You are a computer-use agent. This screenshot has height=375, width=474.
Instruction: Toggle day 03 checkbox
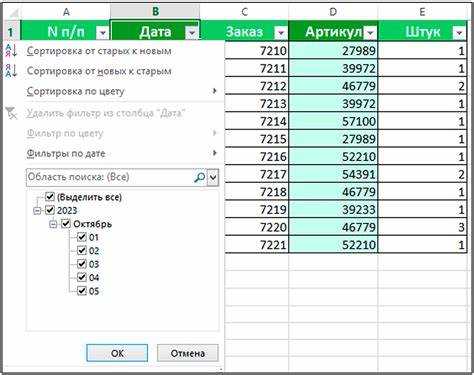click(82, 264)
